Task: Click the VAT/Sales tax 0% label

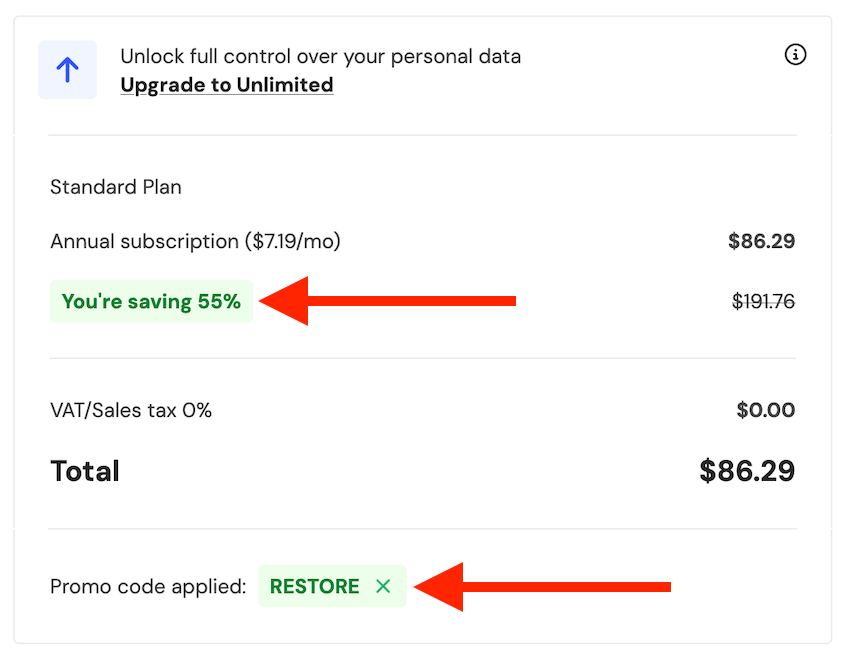Action: [131, 410]
